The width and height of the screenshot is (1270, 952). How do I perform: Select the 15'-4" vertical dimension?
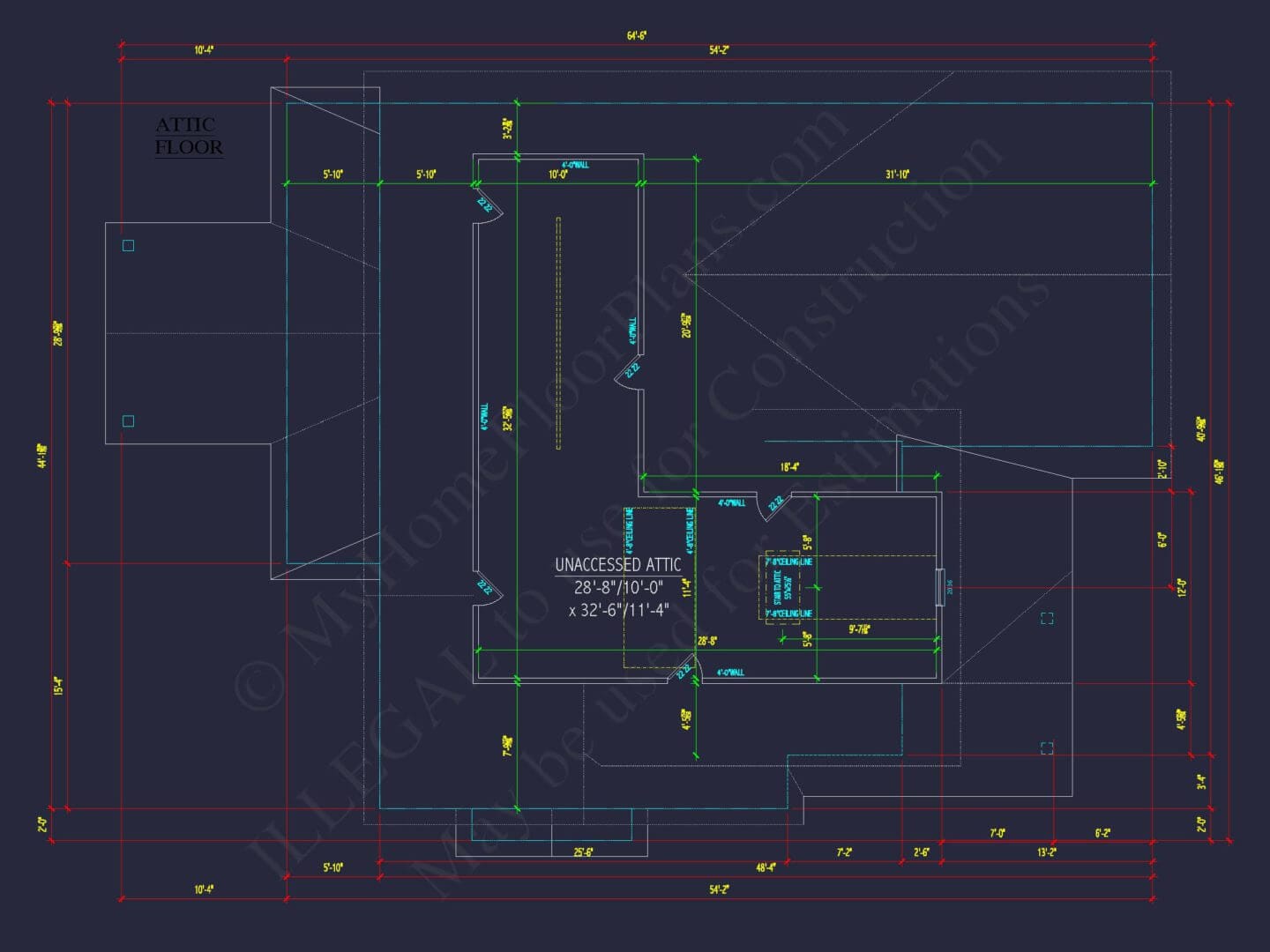point(58,686)
